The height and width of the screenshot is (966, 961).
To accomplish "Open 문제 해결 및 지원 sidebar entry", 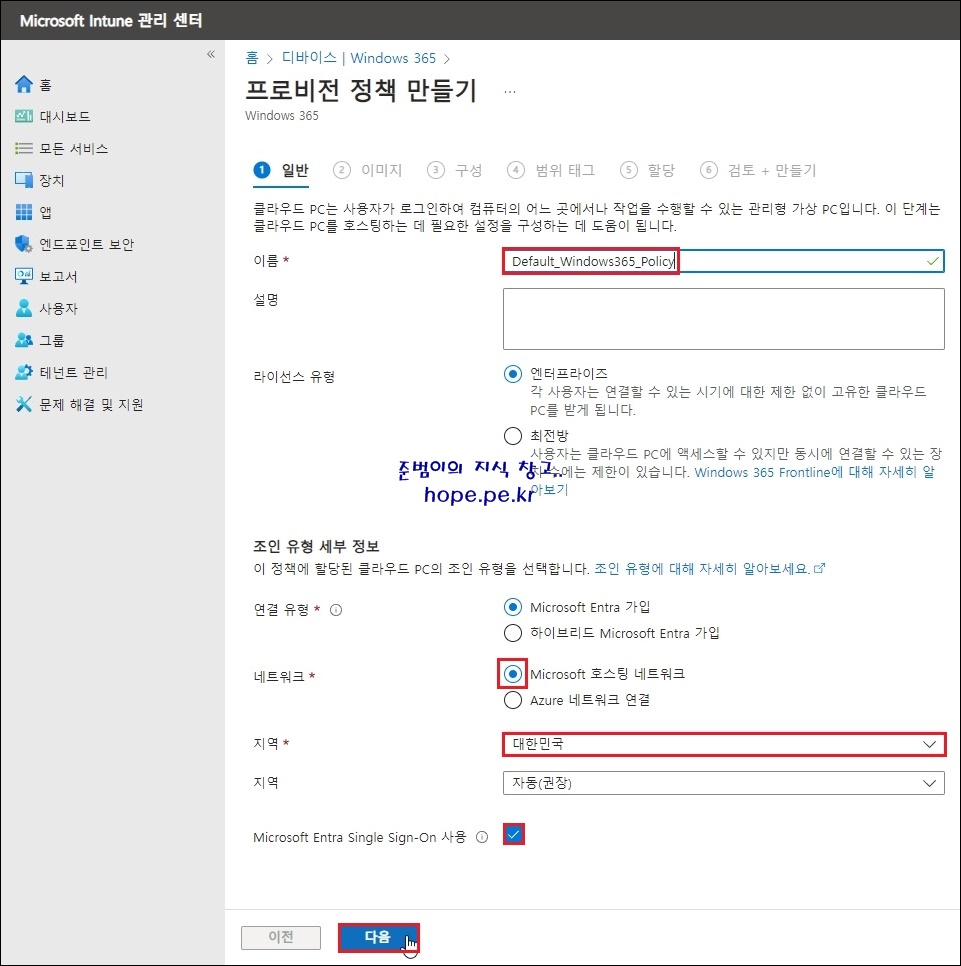I will pyautogui.click(x=91, y=404).
